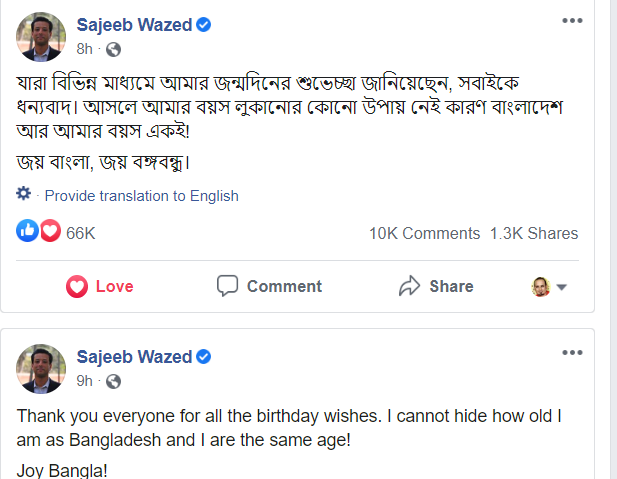Open the Comment box on first post
Viewport: 617px width, 479px height.
pos(270,286)
